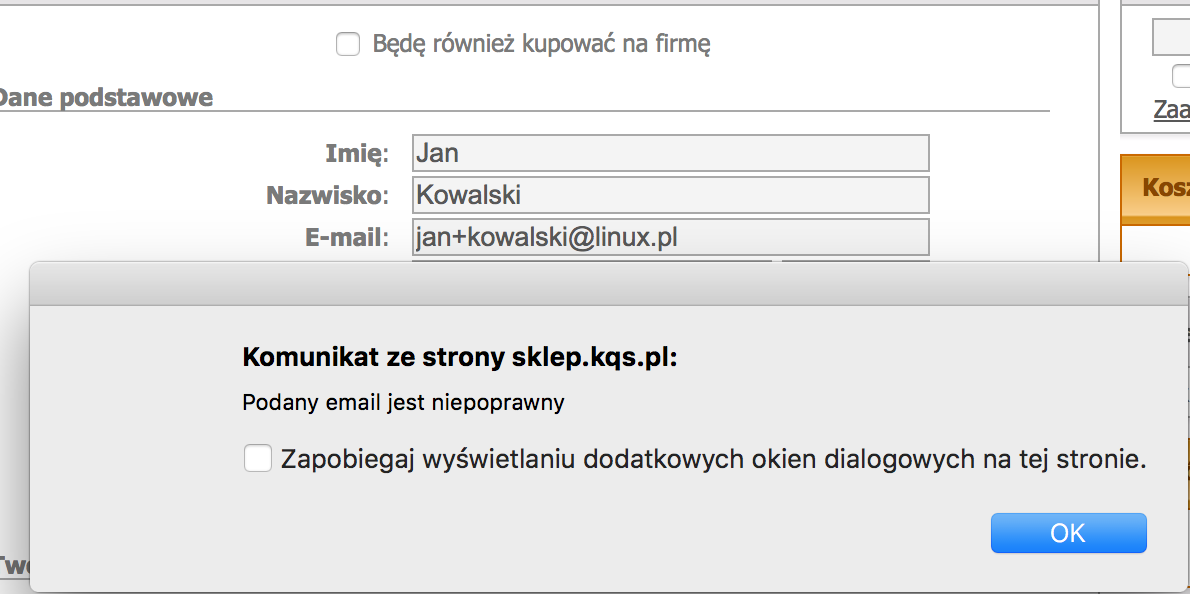The width and height of the screenshot is (1190, 594).
Task: Click the "Nazwisko:" form label
Action: click(x=327, y=195)
